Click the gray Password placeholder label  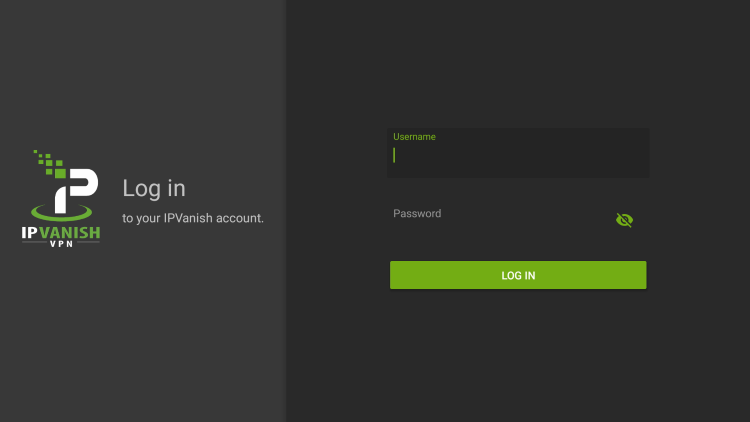(x=417, y=213)
